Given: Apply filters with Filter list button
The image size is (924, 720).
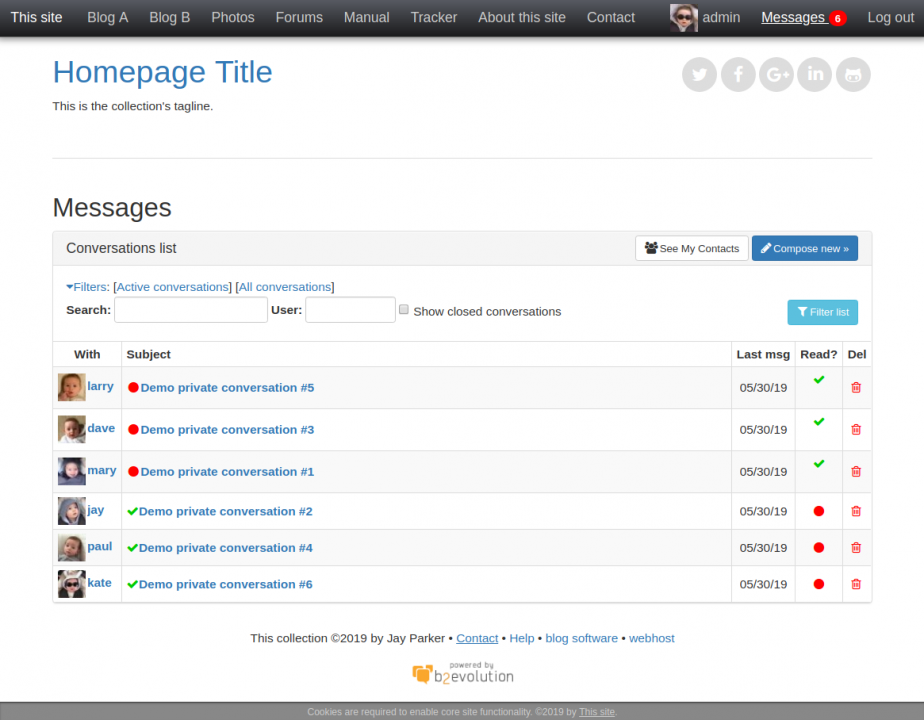Looking at the screenshot, I should click(x=823, y=312).
